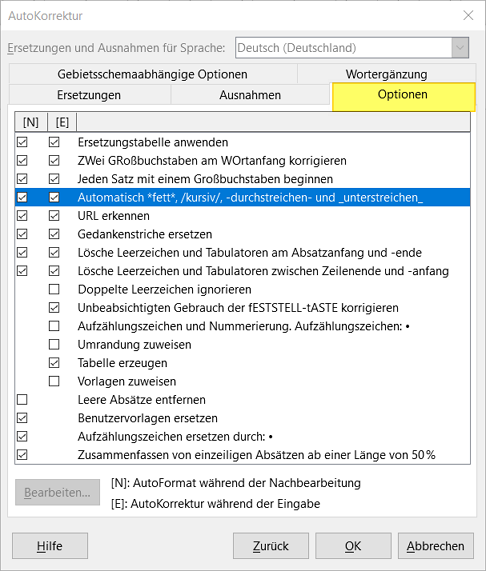Toggle [E] for Automatisch *fett*, /kursiv/
Viewport: 486px width, 571px height.
point(54,197)
